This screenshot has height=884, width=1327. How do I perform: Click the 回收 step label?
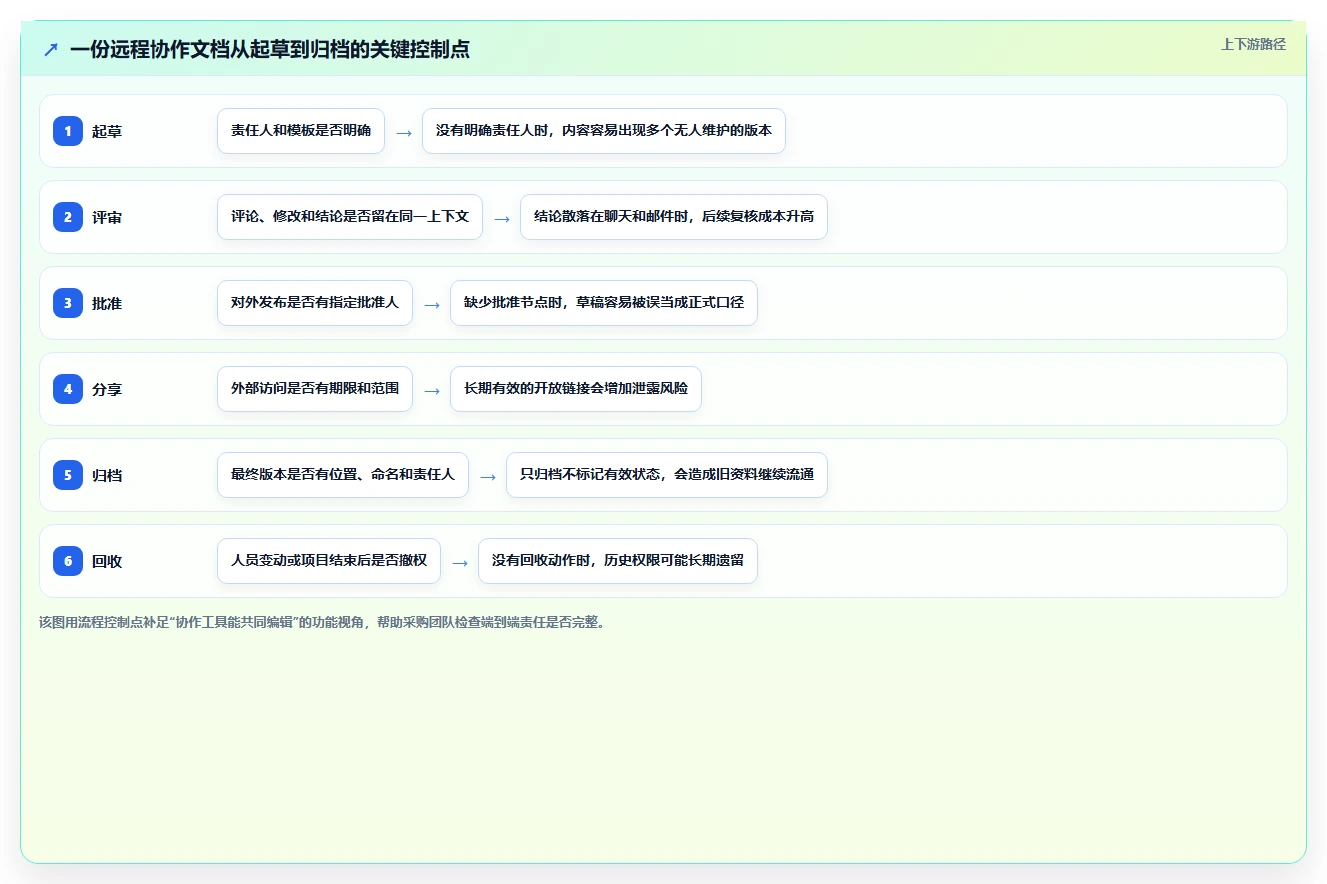(x=107, y=561)
